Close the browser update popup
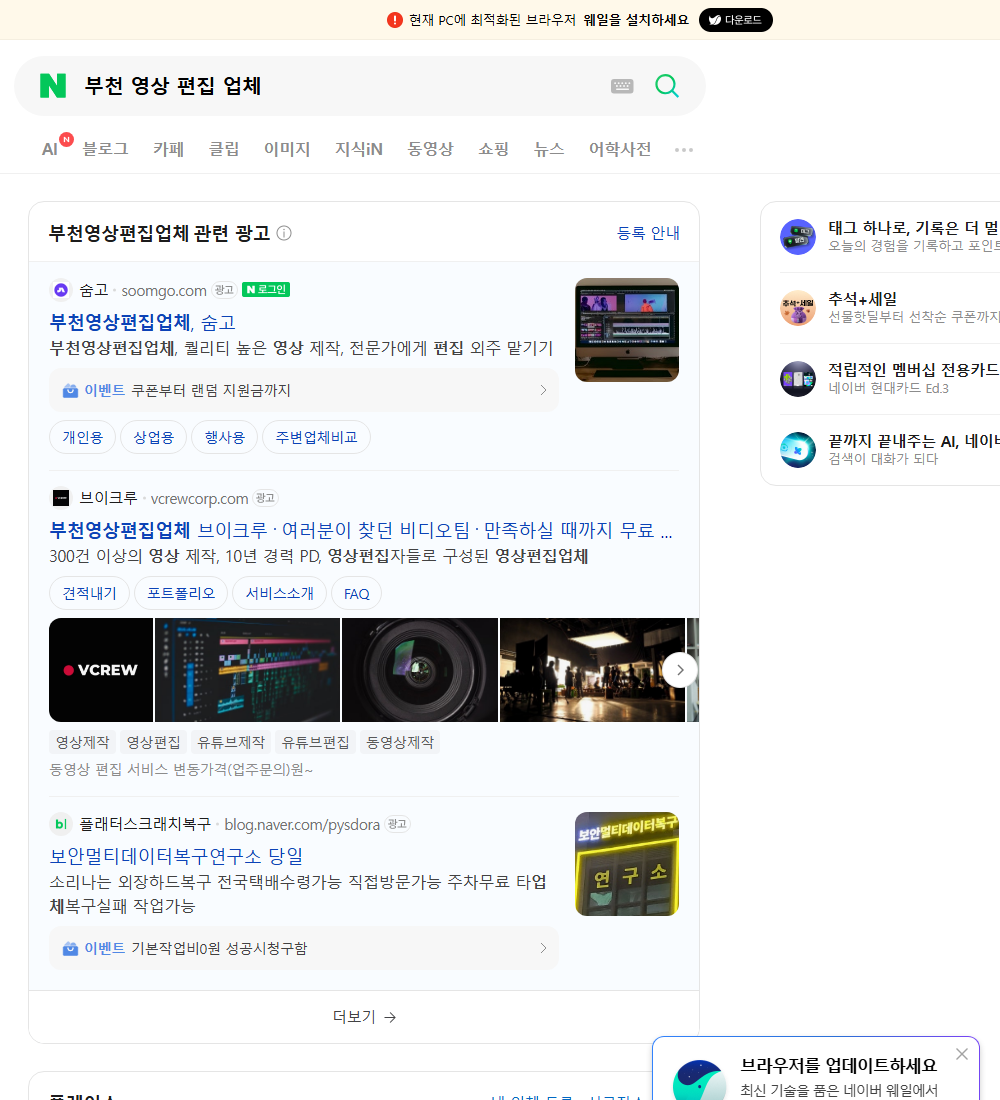 962,1054
